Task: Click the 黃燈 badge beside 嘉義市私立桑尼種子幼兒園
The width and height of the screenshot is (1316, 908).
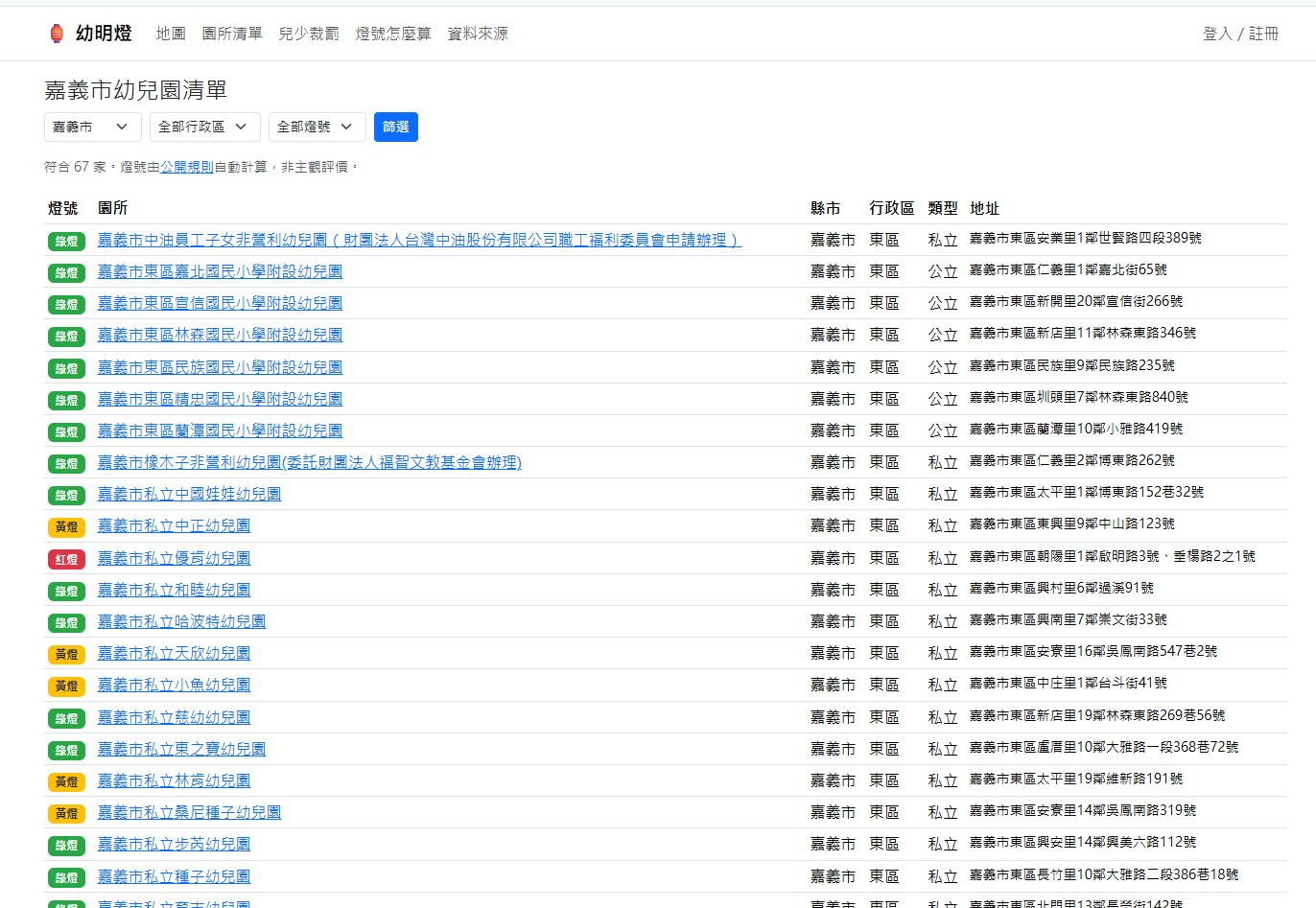Action: (67, 814)
